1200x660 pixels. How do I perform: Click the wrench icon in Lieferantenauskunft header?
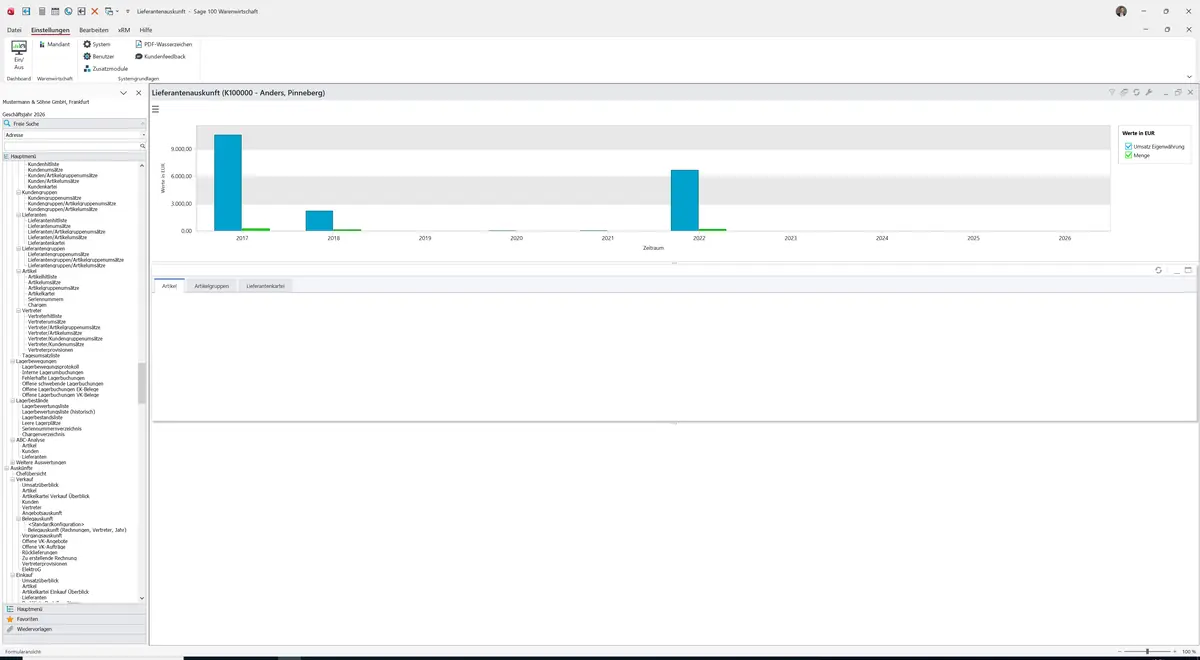click(1149, 92)
